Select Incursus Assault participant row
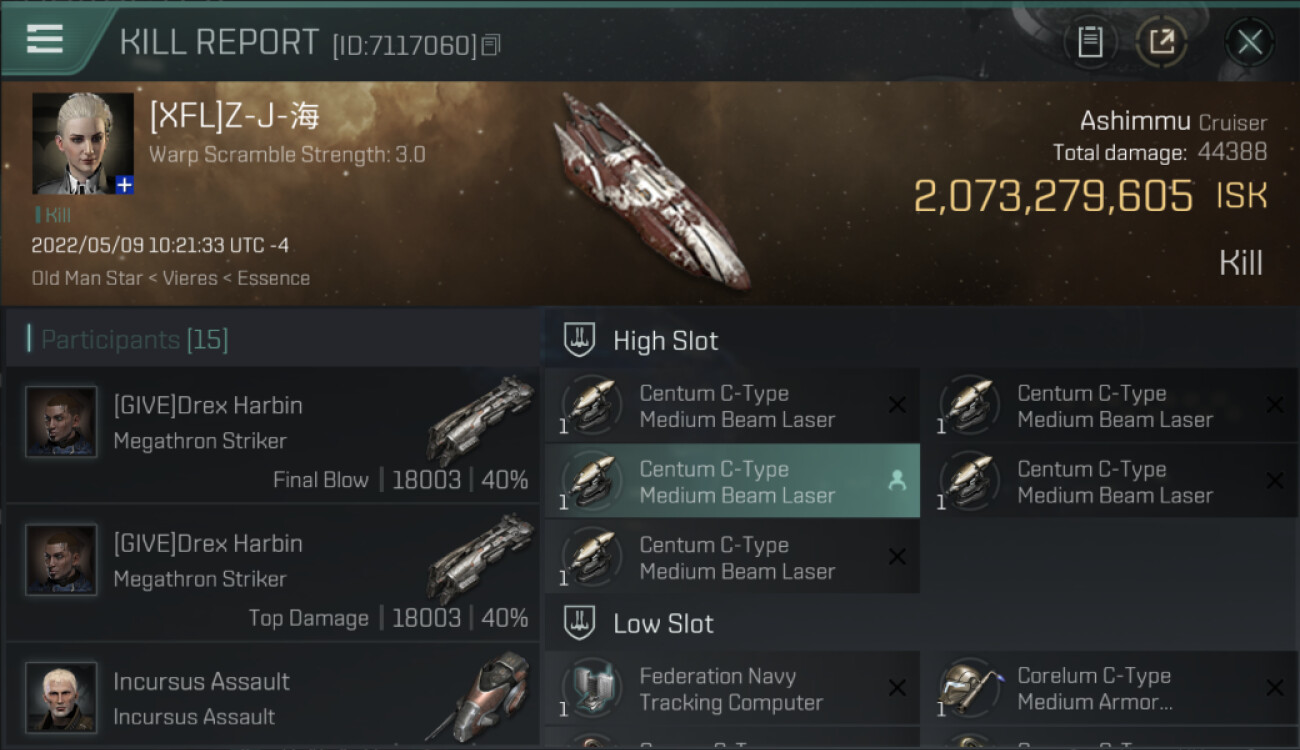The height and width of the screenshot is (750, 1300). [x=272, y=698]
